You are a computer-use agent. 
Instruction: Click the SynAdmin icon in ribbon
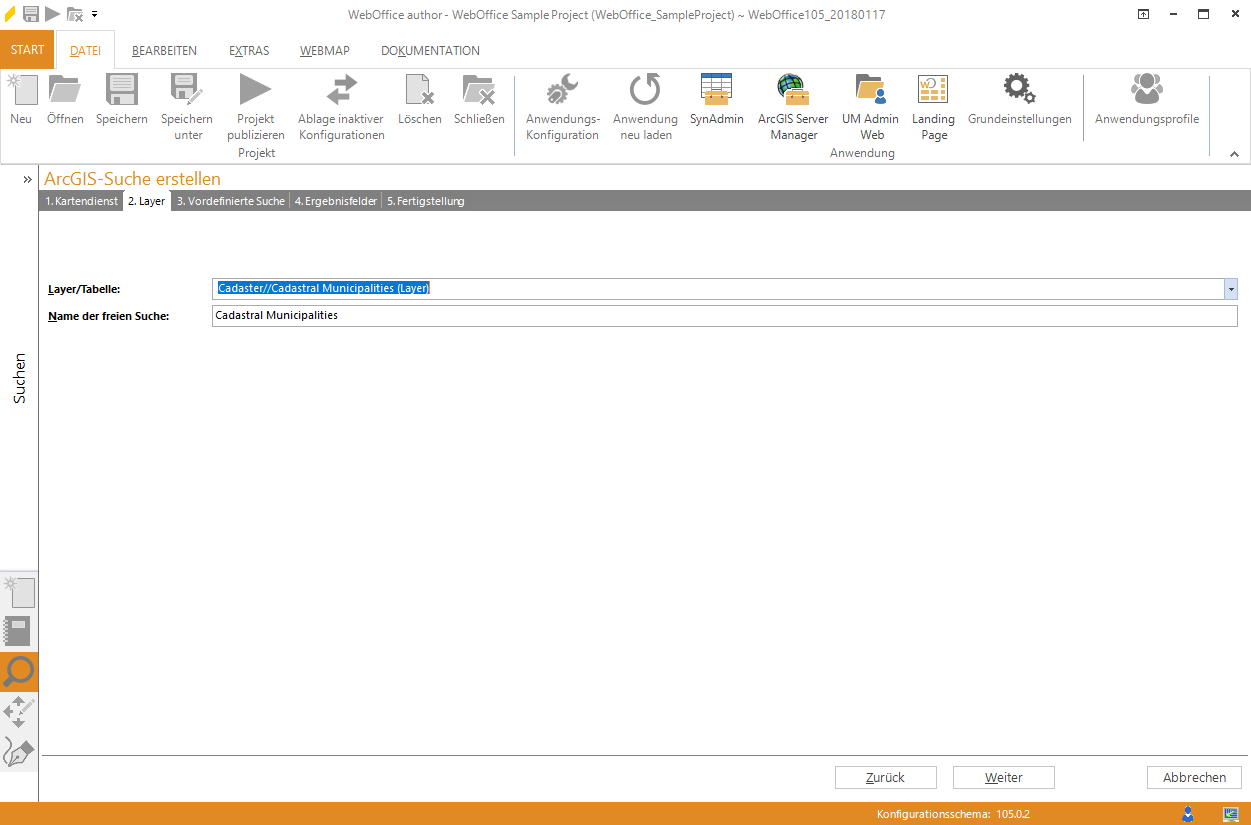(x=716, y=92)
